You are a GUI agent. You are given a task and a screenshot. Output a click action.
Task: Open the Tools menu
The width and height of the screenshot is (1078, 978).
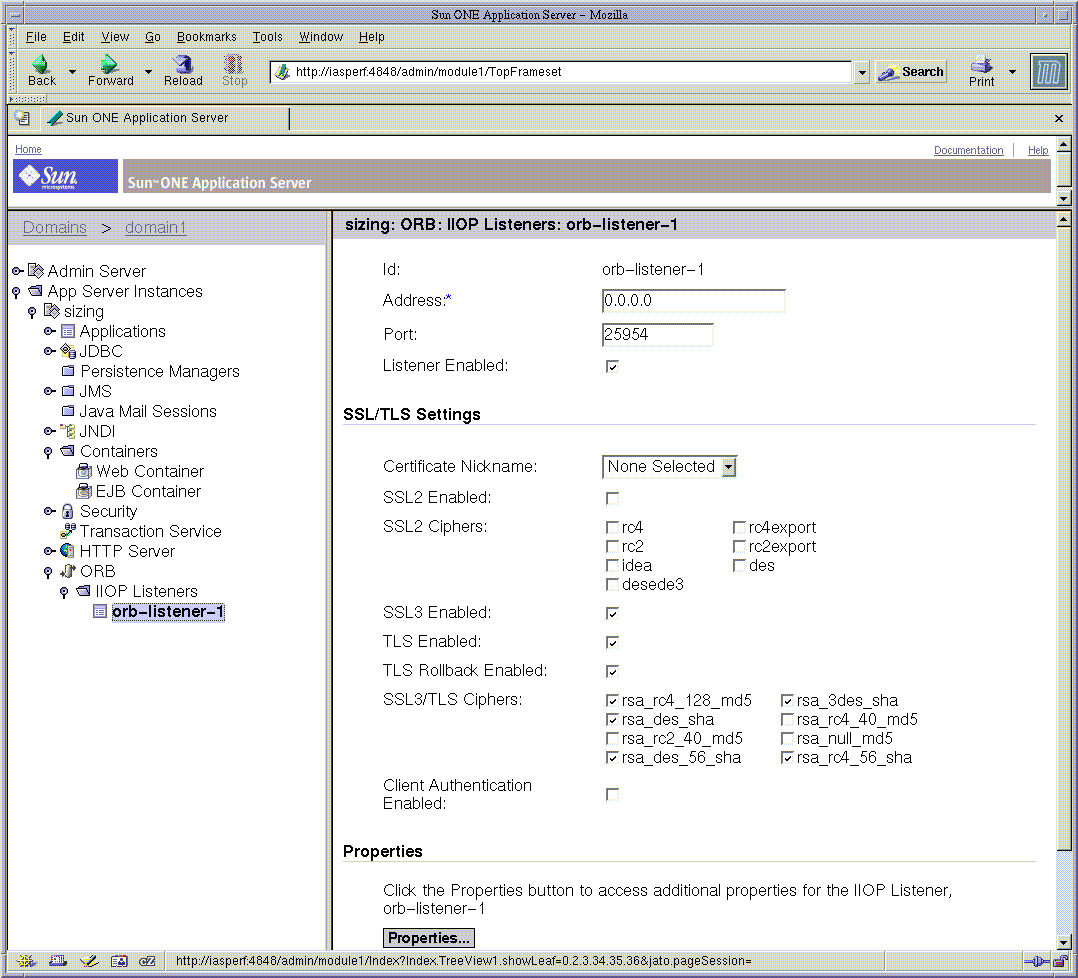pos(267,36)
